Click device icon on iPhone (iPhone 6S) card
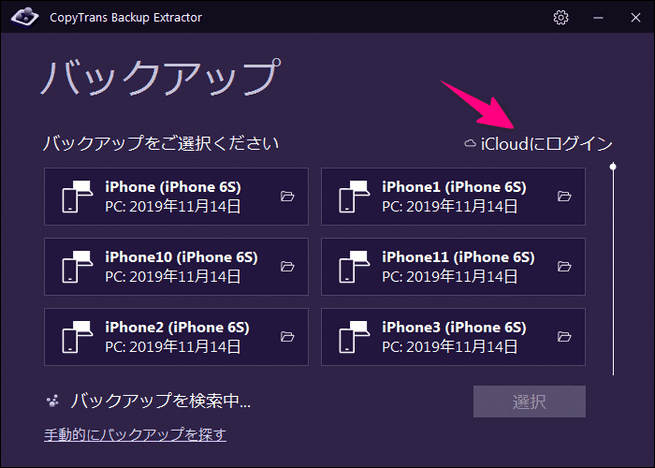 tap(77, 196)
